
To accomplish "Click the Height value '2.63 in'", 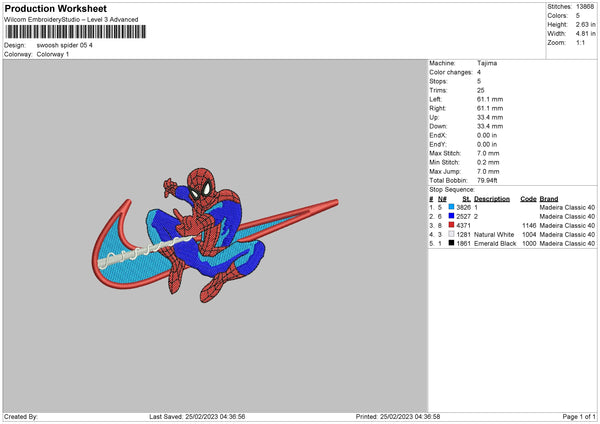I will (585, 24).
